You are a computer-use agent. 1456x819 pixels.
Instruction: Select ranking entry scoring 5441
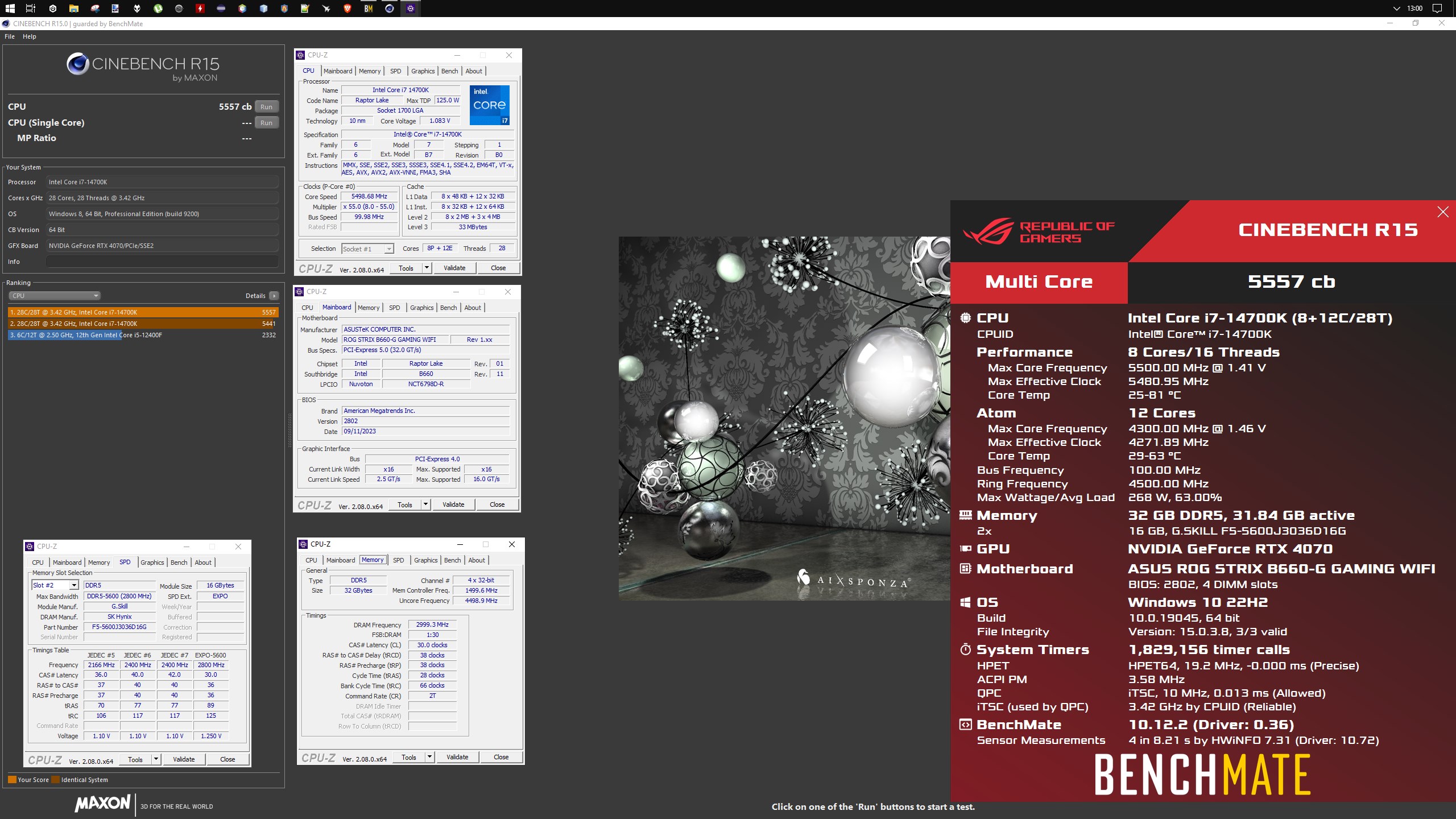click(143, 324)
